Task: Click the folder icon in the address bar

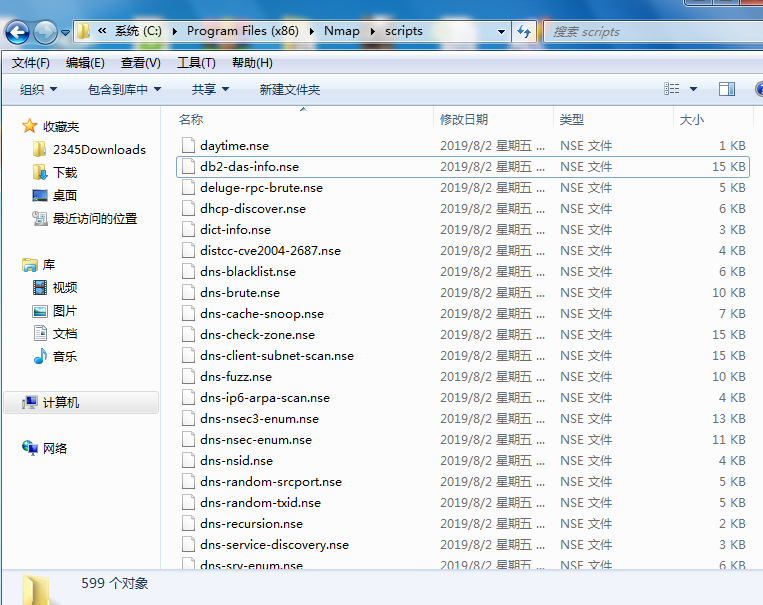Action: [84, 31]
